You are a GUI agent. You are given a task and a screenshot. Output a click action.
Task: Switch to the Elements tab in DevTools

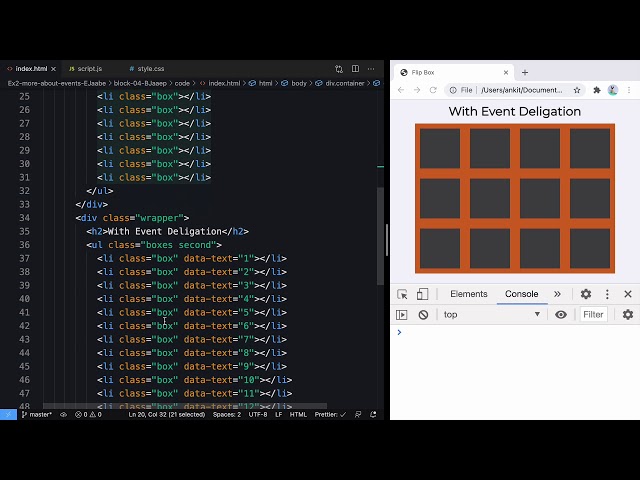tap(469, 294)
